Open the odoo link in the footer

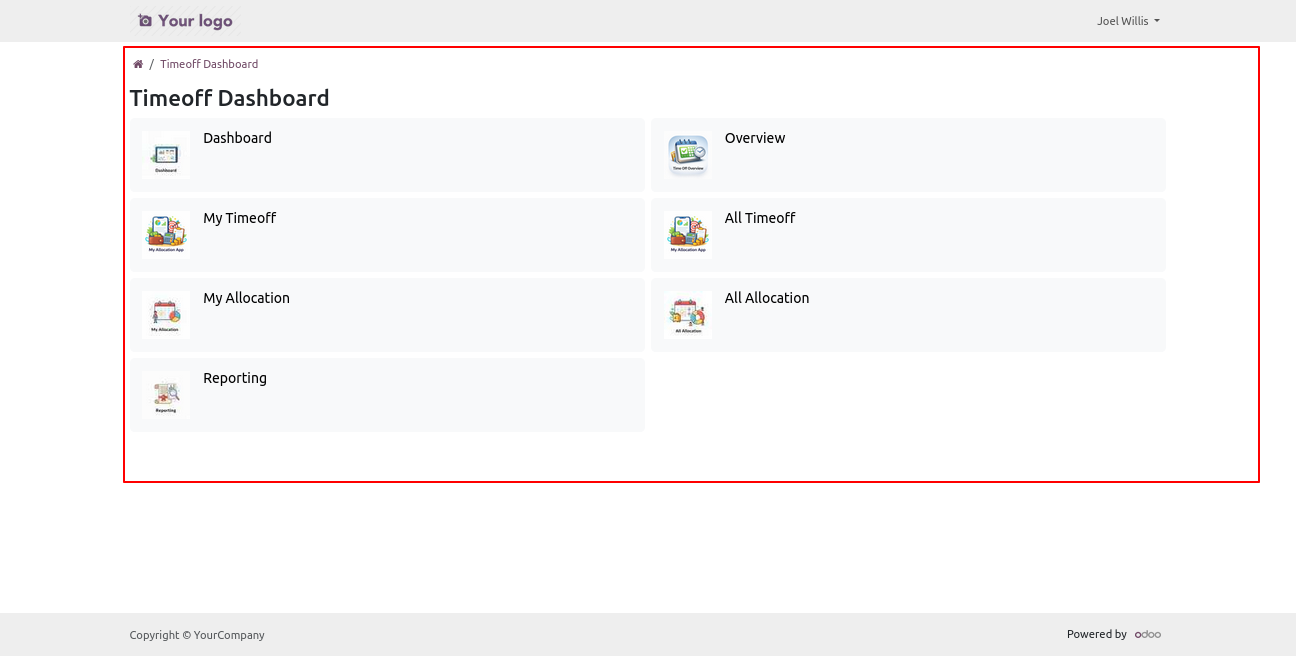[1148, 634]
